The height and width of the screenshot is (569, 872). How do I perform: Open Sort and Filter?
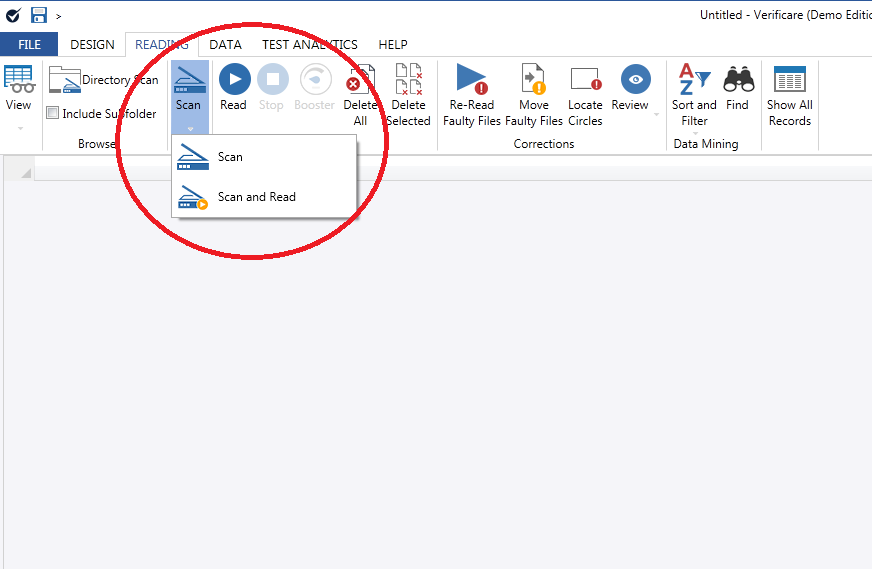coord(694,95)
